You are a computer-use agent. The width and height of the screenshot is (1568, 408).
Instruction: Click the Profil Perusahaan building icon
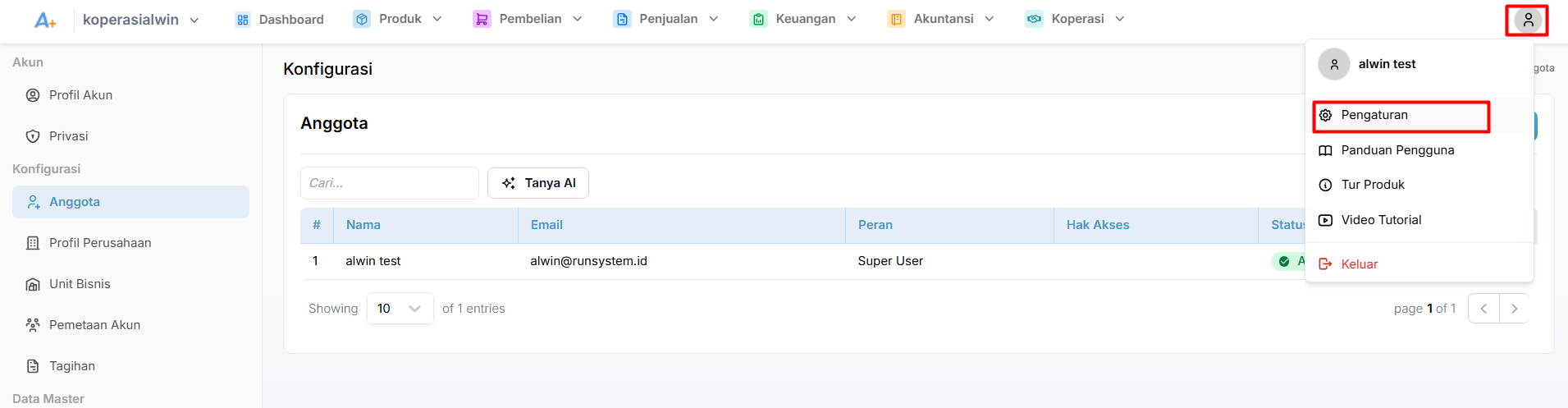tap(33, 243)
